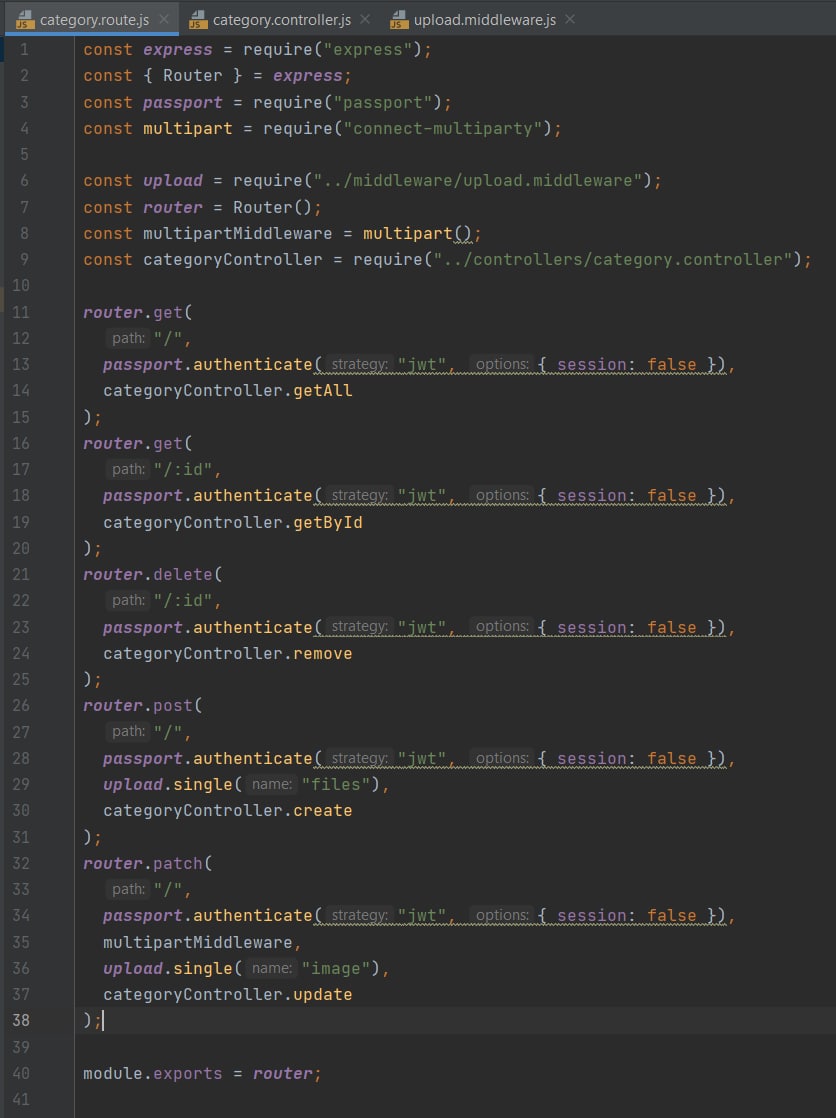836x1118 pixels.
Task: Click categoryController.getAll
Action: (228, 391)
